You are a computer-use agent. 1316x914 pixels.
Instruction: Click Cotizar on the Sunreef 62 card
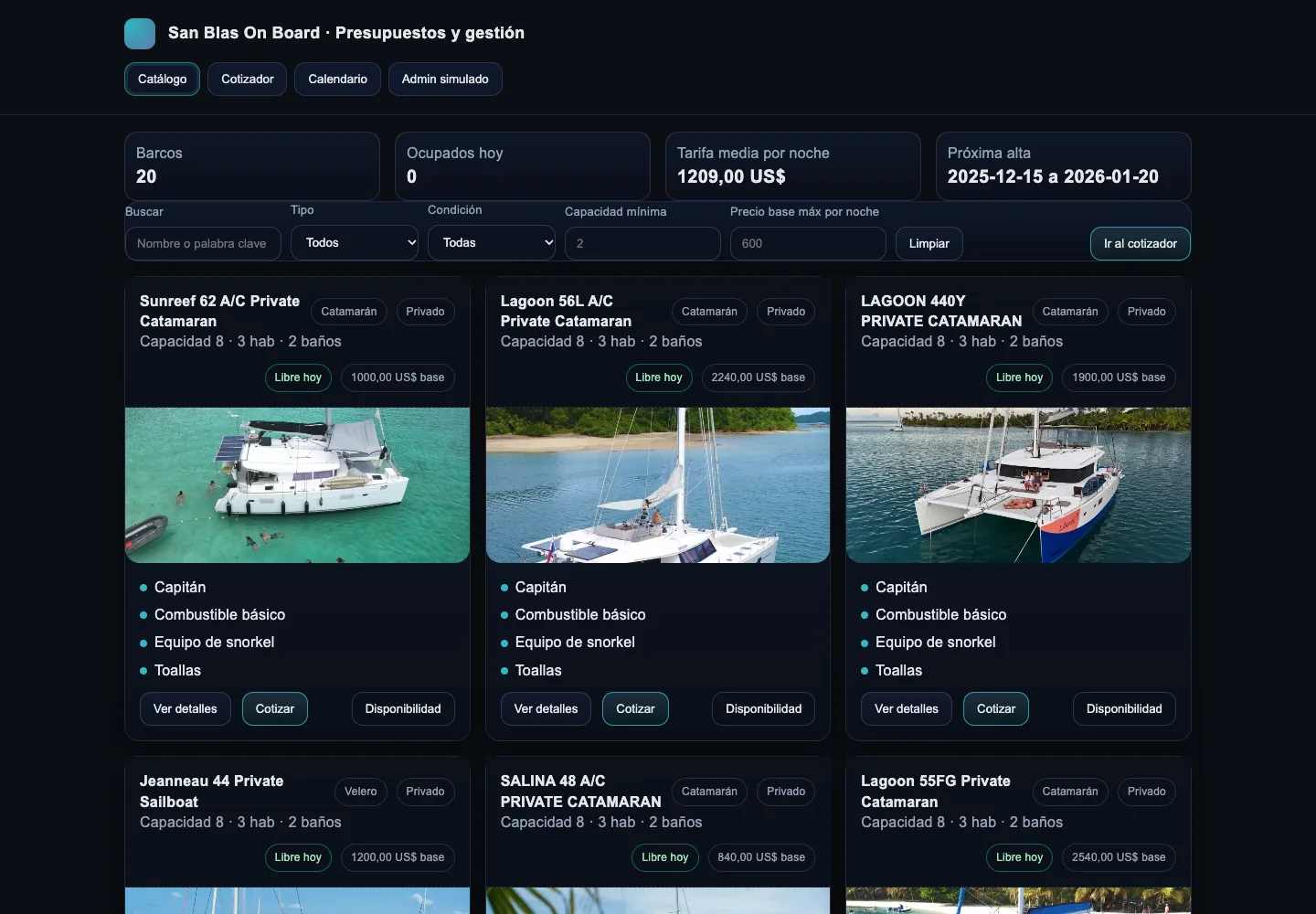275,708
